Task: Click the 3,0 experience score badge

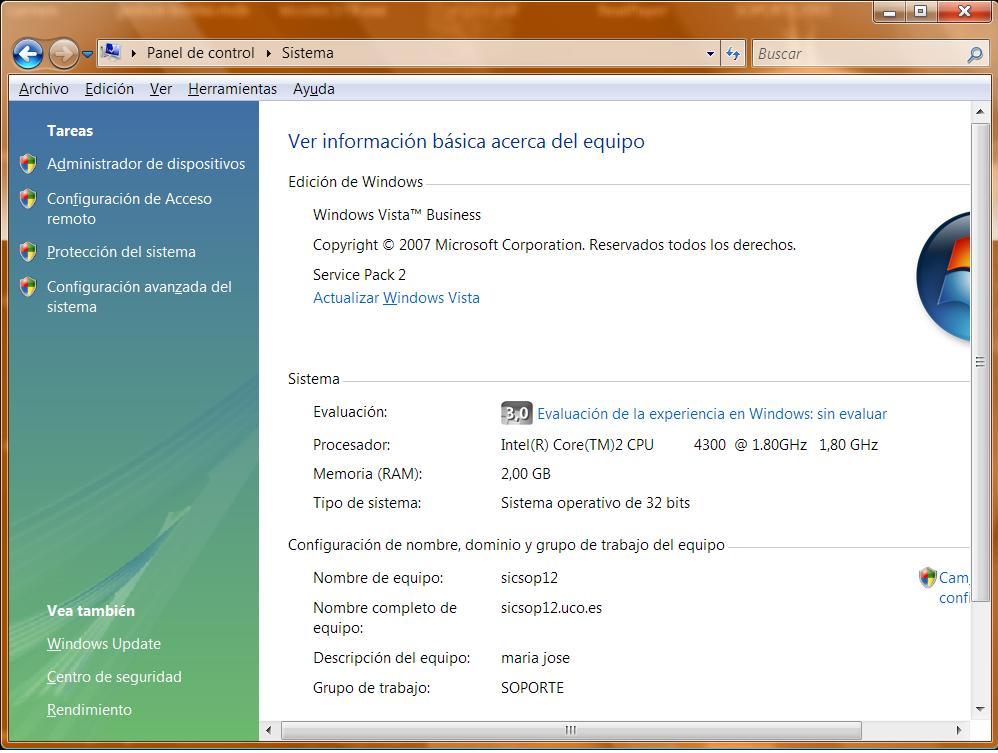Action: (x=516, y=413)
